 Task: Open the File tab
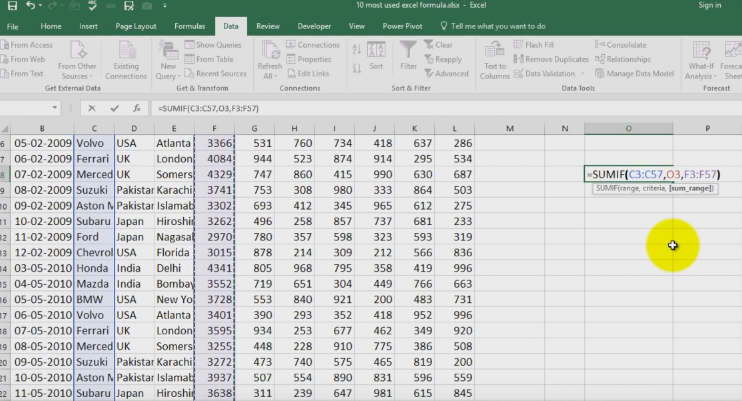(13, 27)
